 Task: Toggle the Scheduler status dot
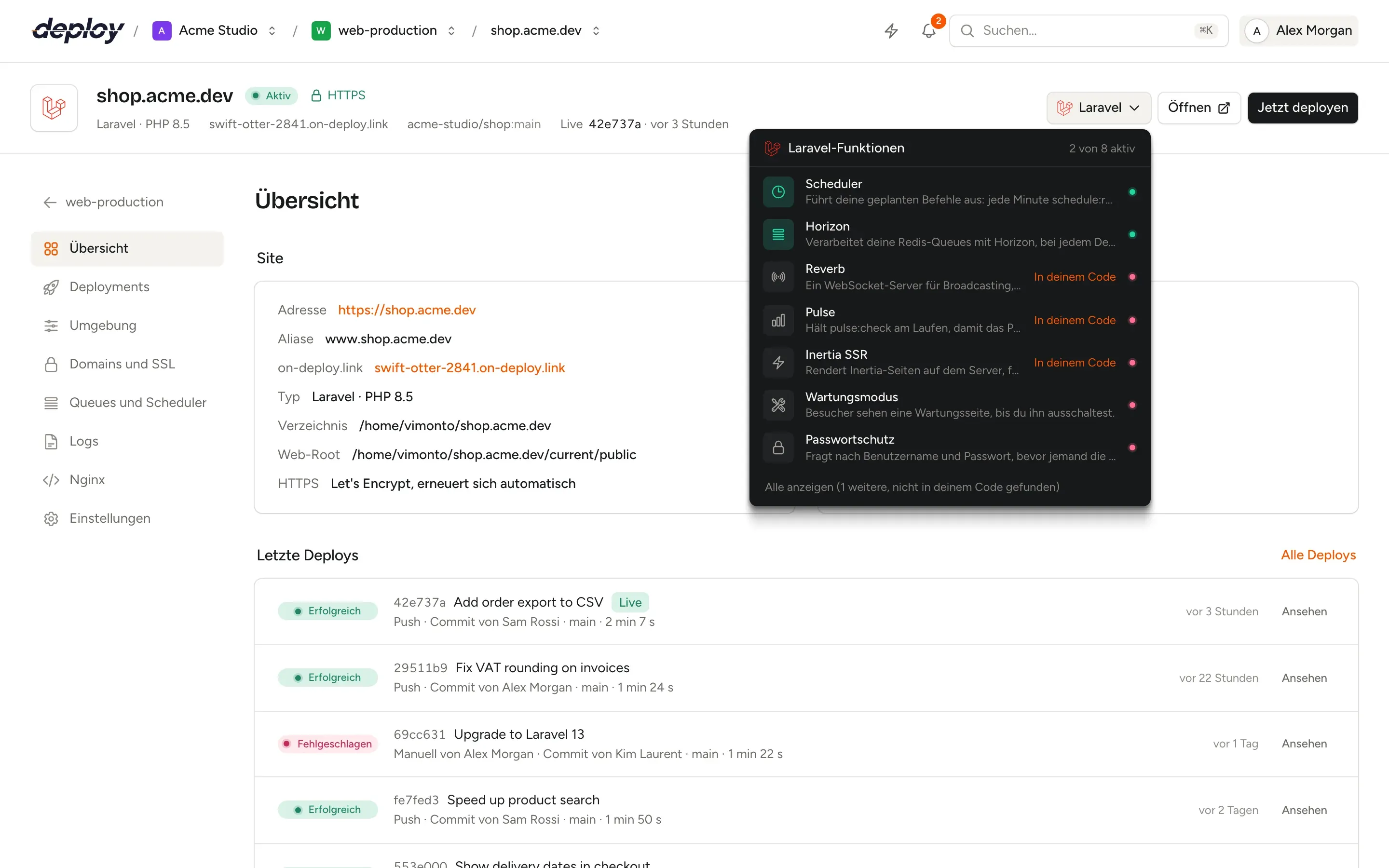click(x=1132, y=192)
